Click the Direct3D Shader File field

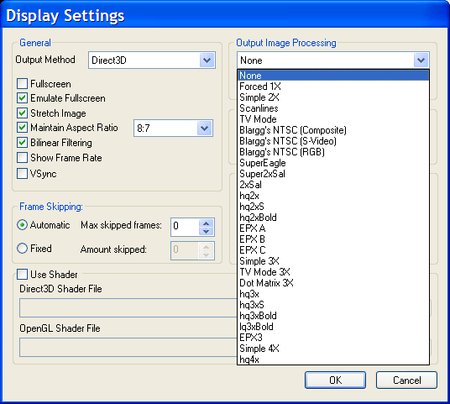(128, 307)
